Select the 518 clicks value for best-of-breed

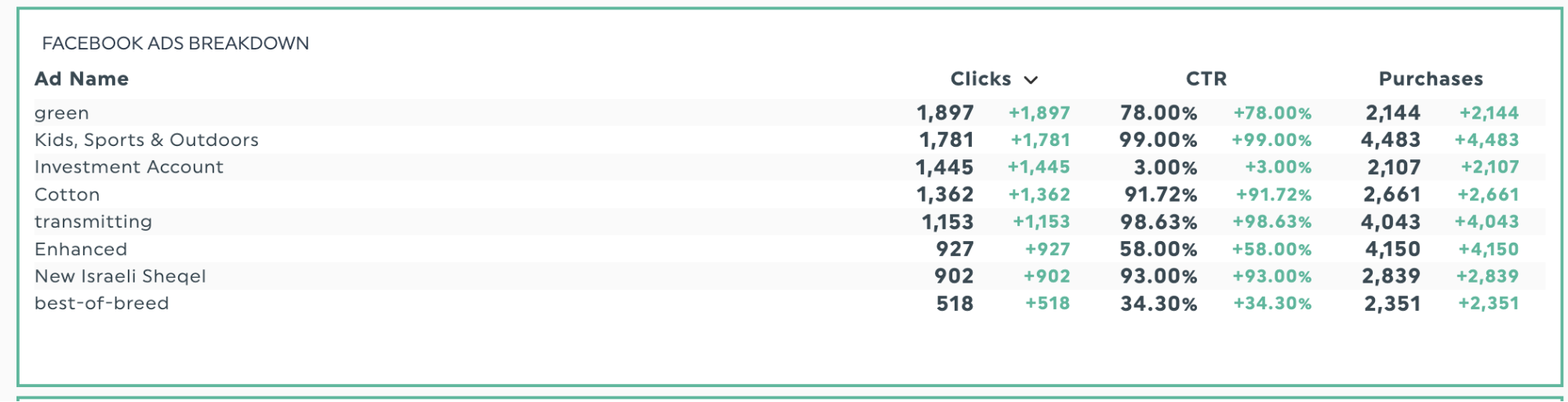pos(955,304)
